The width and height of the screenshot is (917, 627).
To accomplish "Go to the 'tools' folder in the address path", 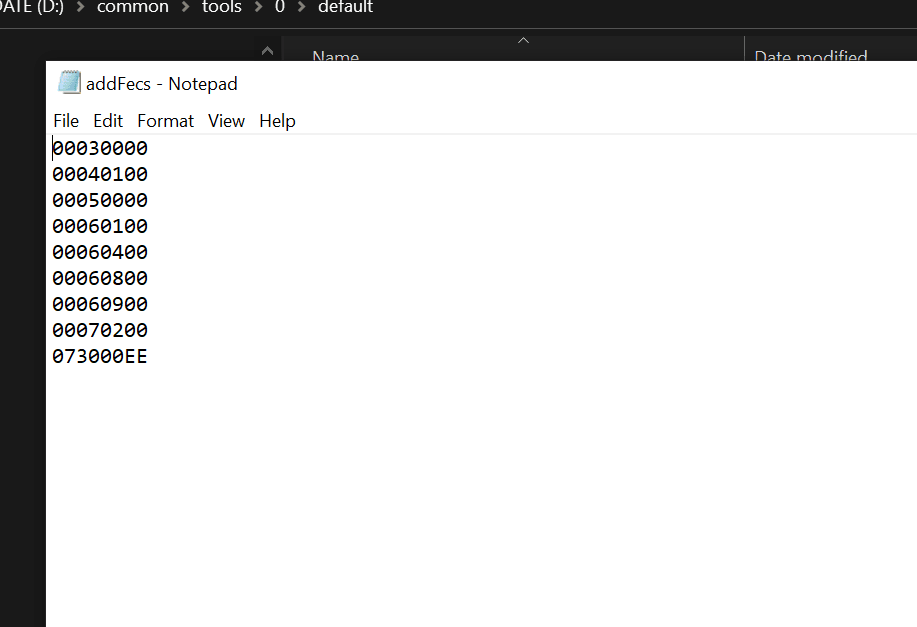I will tap(221, 8).
